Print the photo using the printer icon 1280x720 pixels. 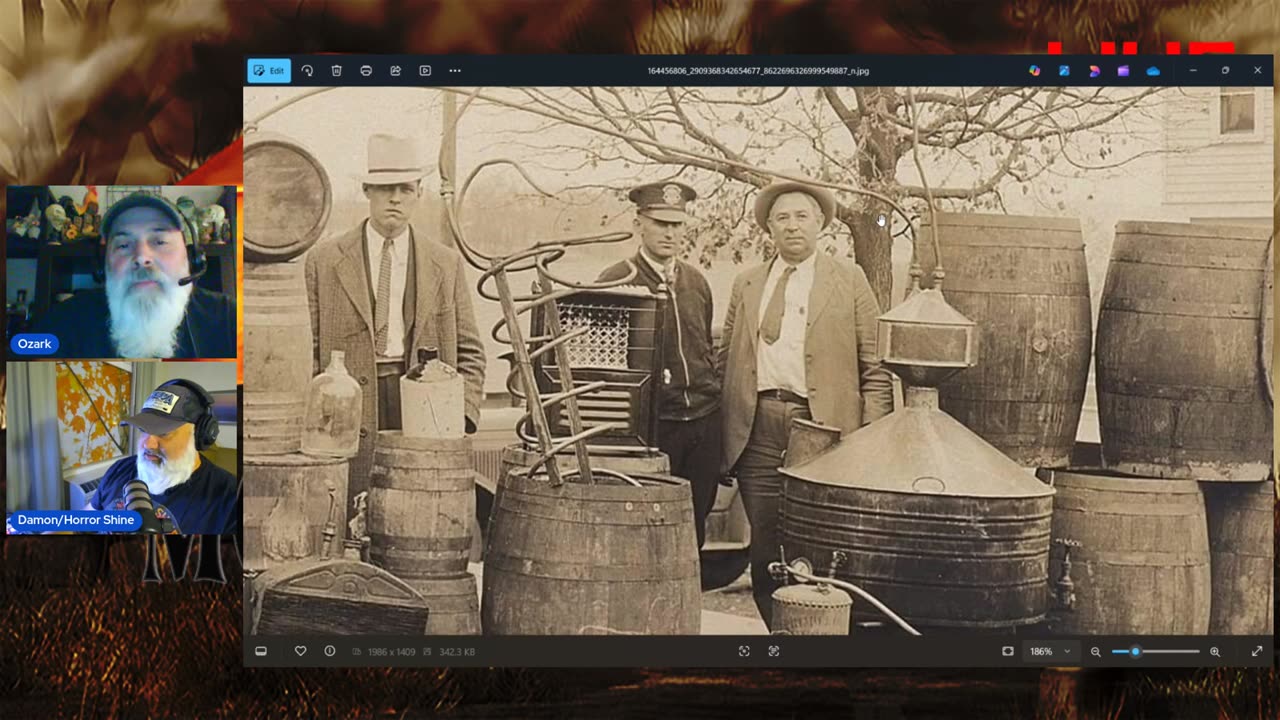[366, 71]
